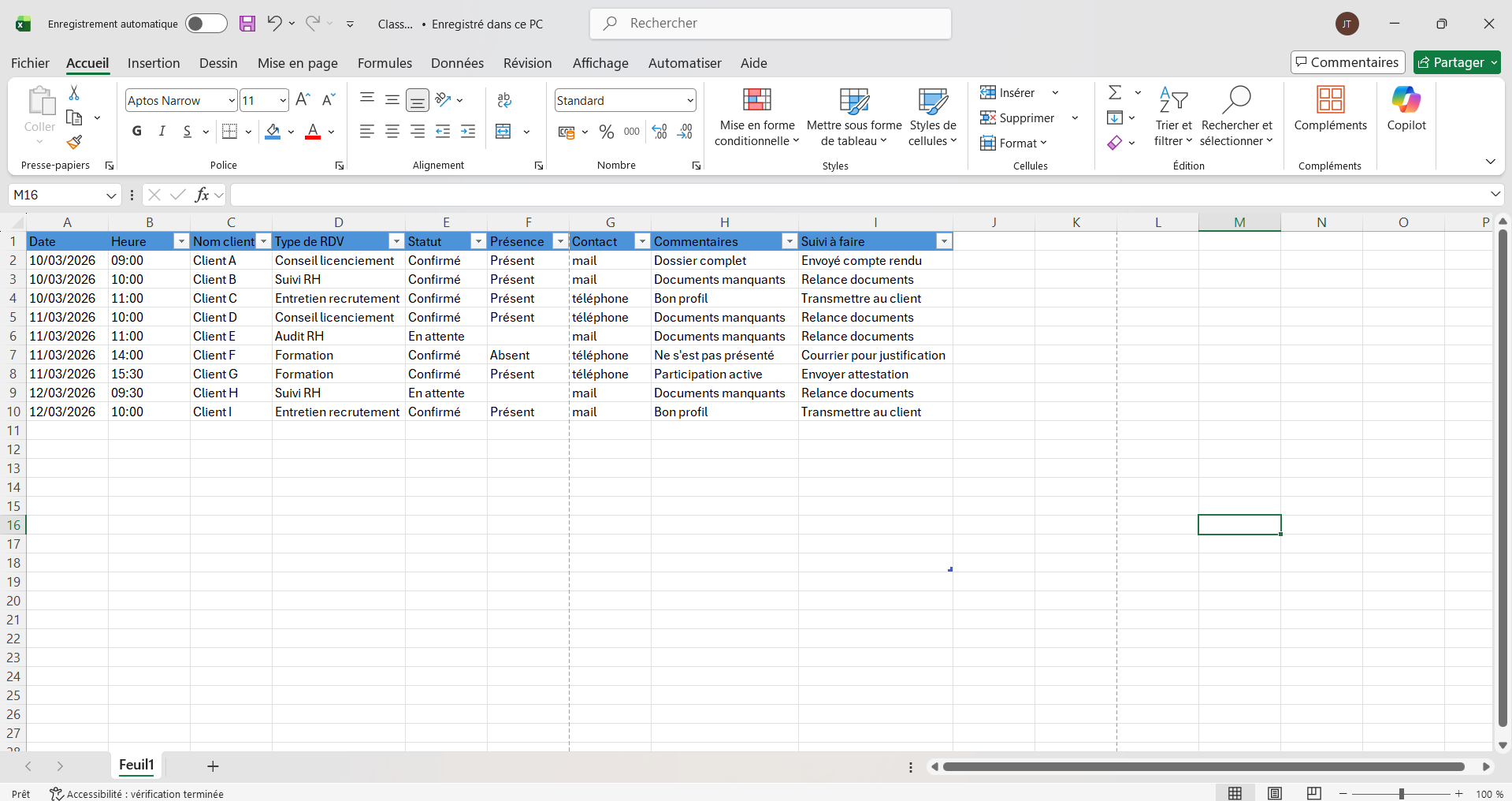Image resolution: width=1512 pixels, height=801 pixels.
Task: Click the AutoSum sigma icon
Action: click(1115, 93)
